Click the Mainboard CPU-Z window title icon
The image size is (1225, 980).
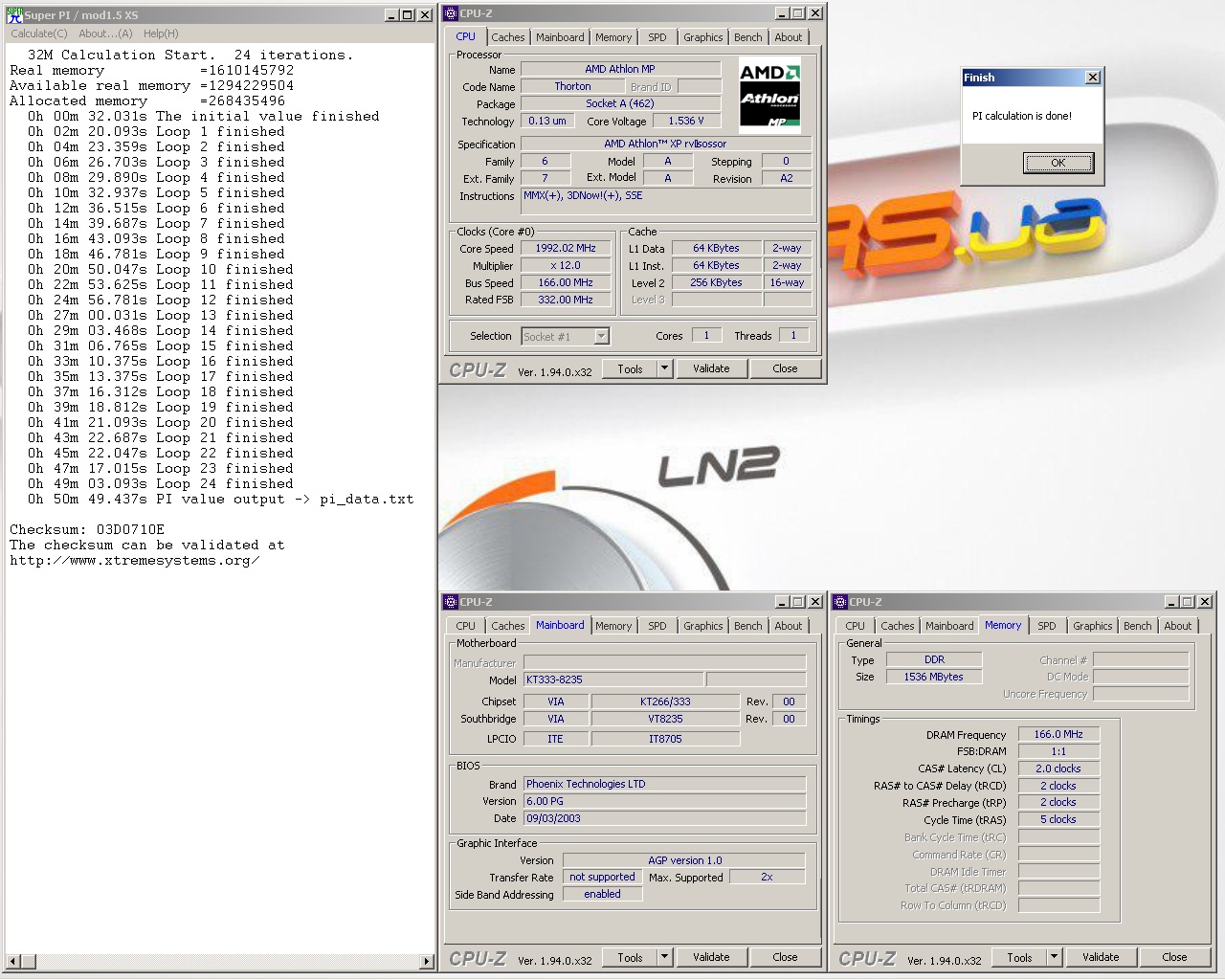451,602
